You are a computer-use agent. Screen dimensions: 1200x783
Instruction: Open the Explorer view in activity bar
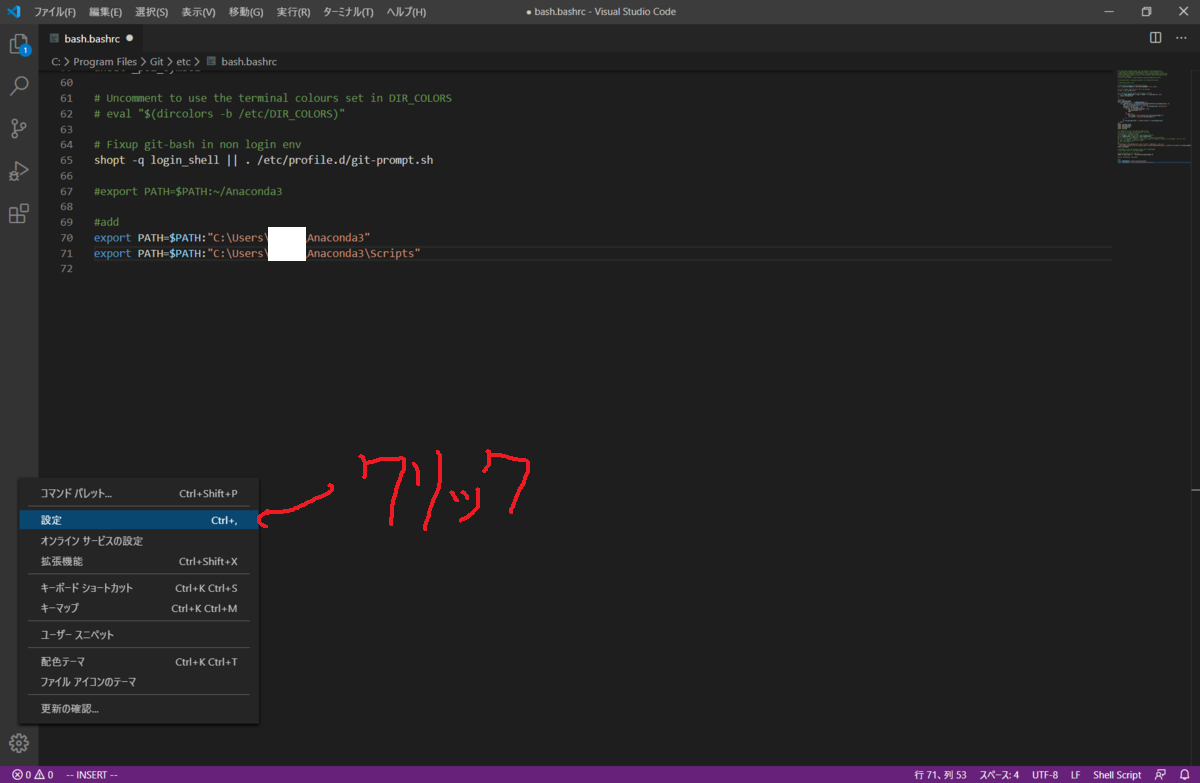click(x=19, y=45)
